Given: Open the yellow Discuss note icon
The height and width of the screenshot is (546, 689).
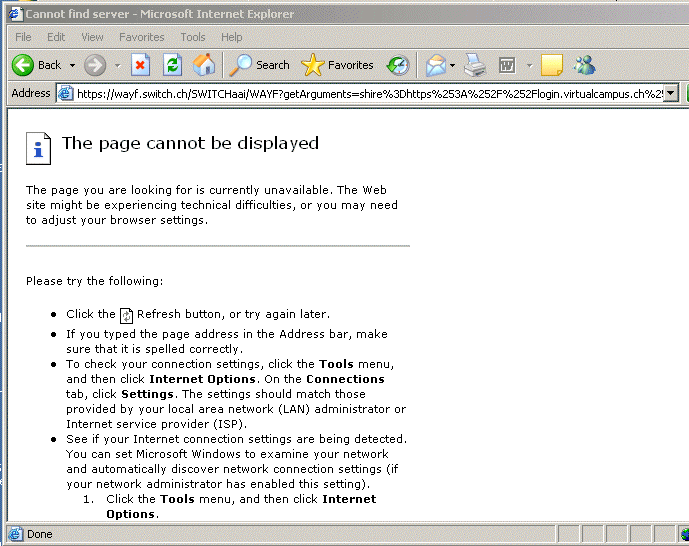Looking at the screenshot, I should (551, 65).
